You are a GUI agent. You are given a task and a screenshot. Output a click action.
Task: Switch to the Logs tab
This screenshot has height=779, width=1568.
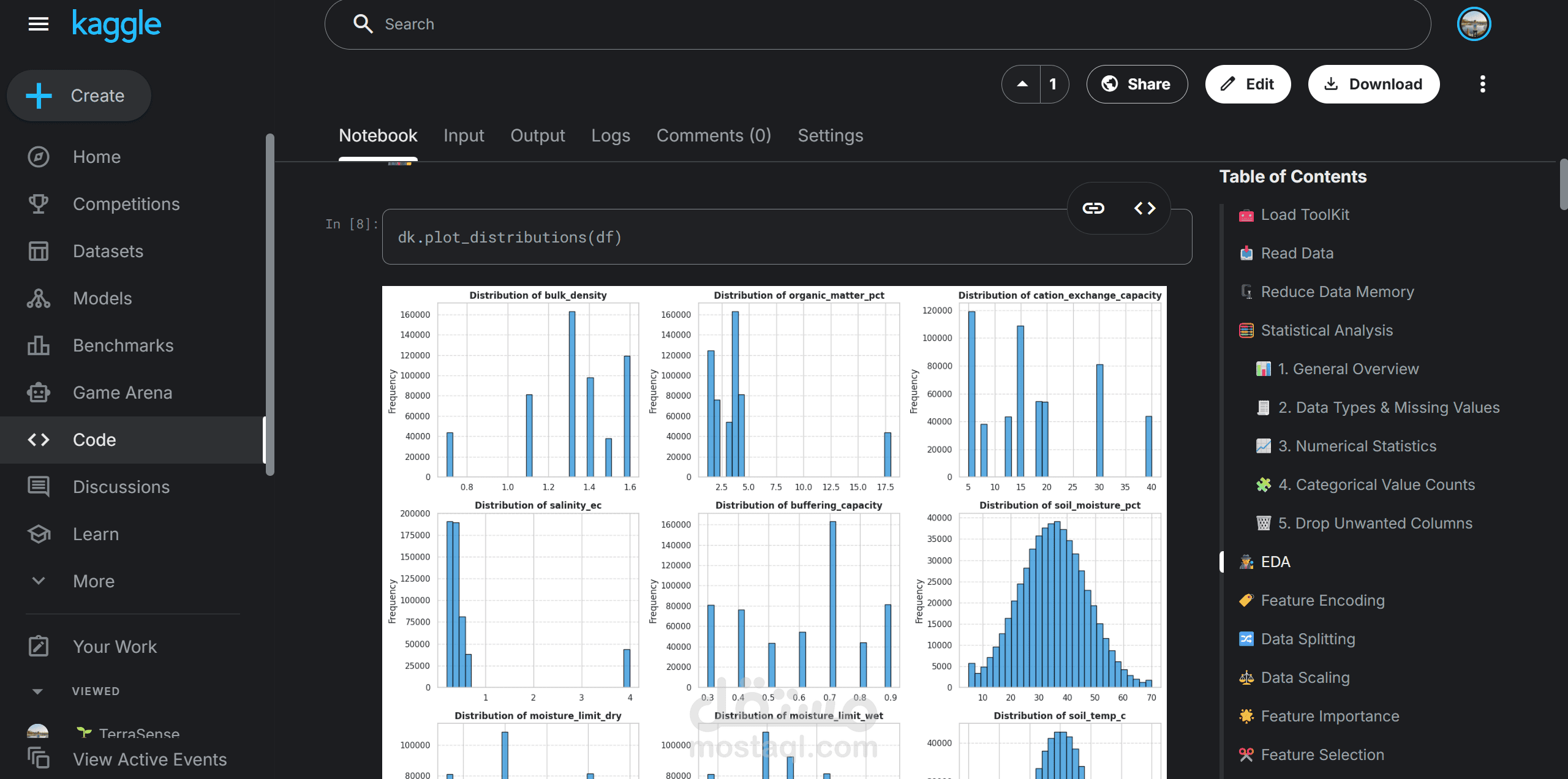610,135
